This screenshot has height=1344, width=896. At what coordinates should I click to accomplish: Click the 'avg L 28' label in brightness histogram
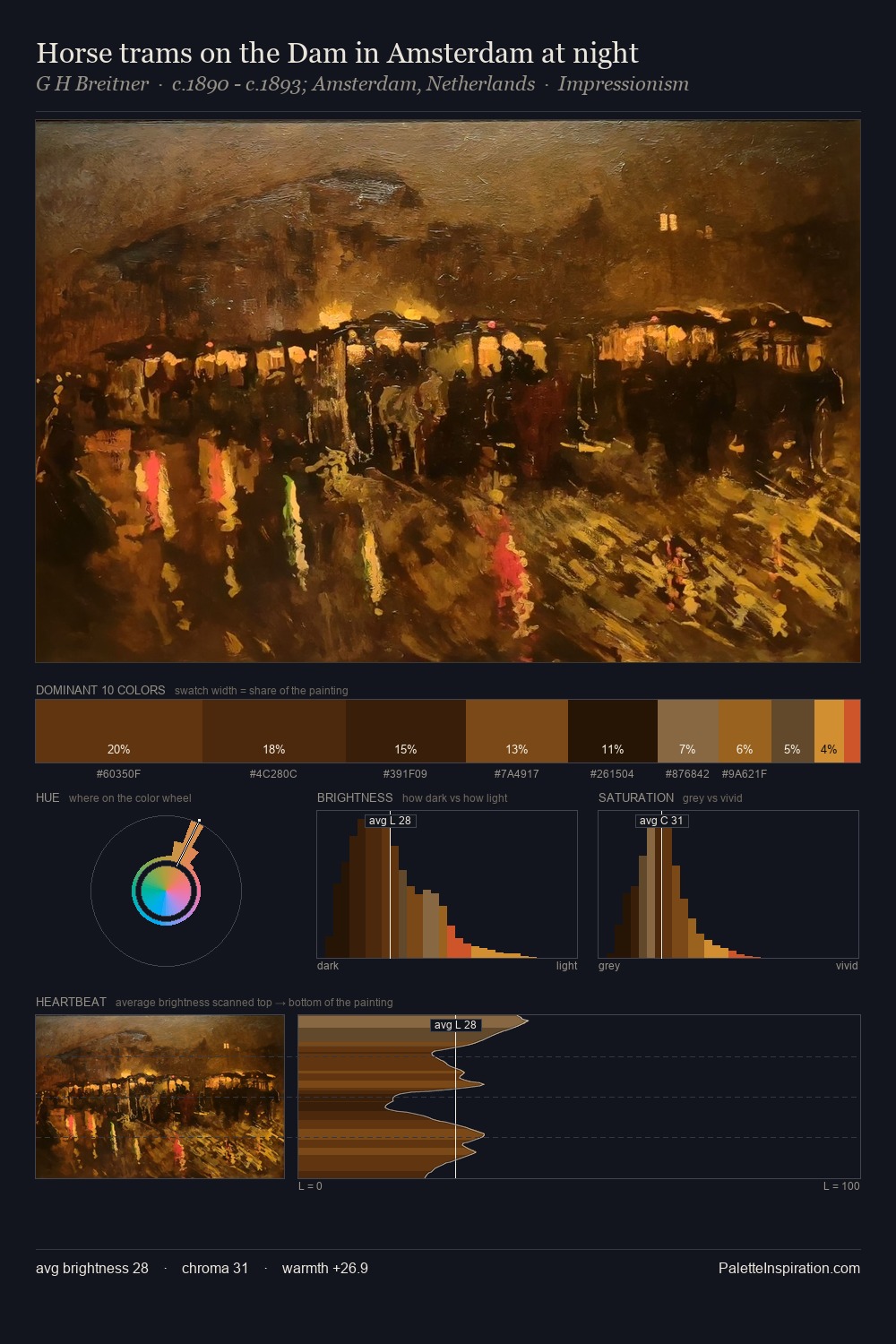390,821
